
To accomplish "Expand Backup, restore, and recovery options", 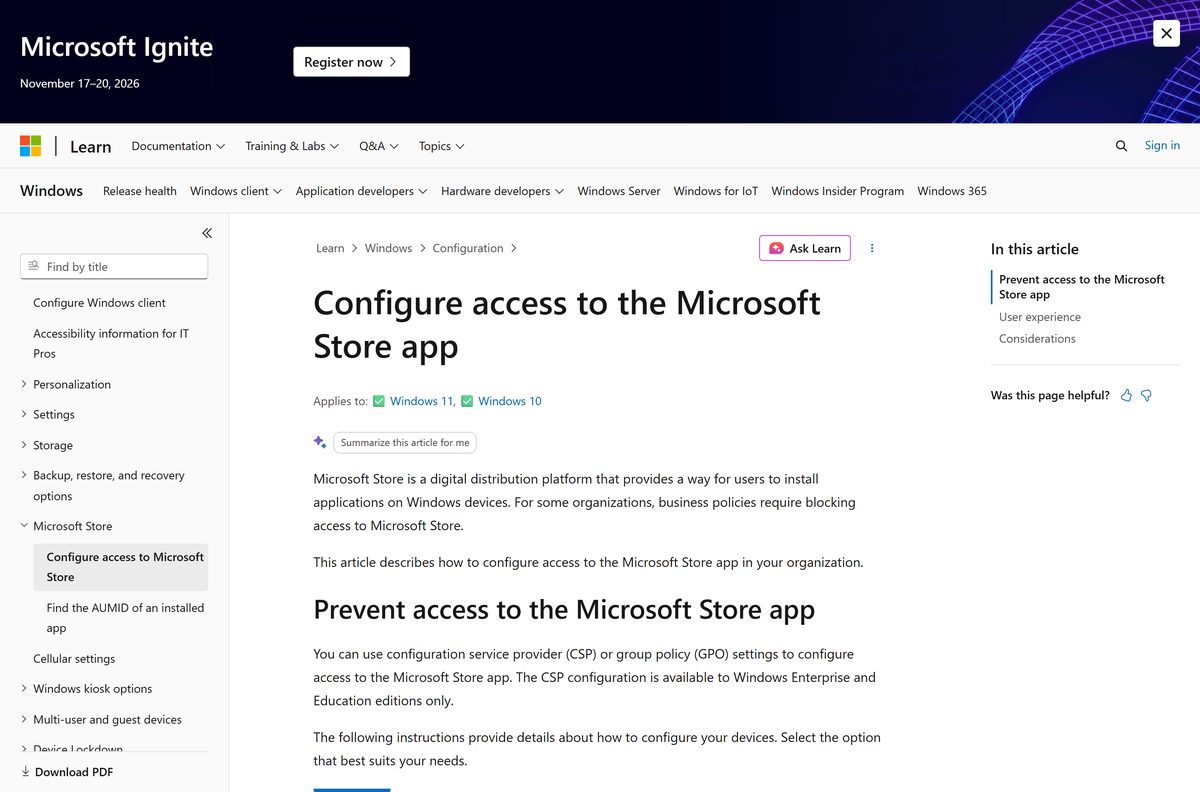I will (x=109, y=485).
